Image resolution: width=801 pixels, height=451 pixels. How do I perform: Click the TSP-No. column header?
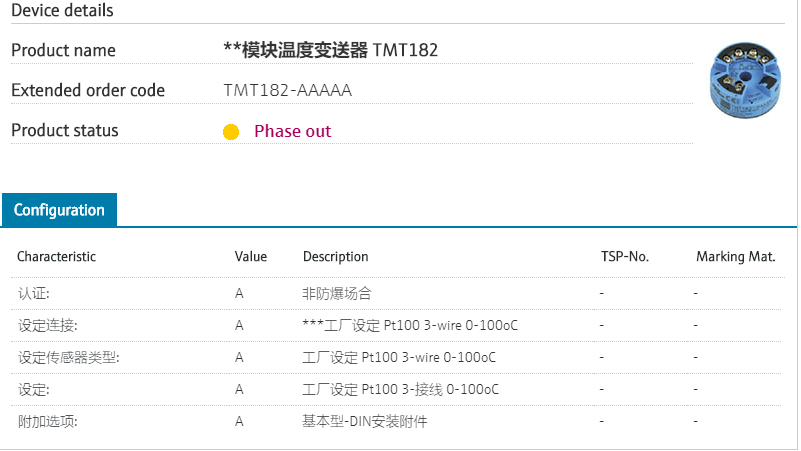[625, 257]
